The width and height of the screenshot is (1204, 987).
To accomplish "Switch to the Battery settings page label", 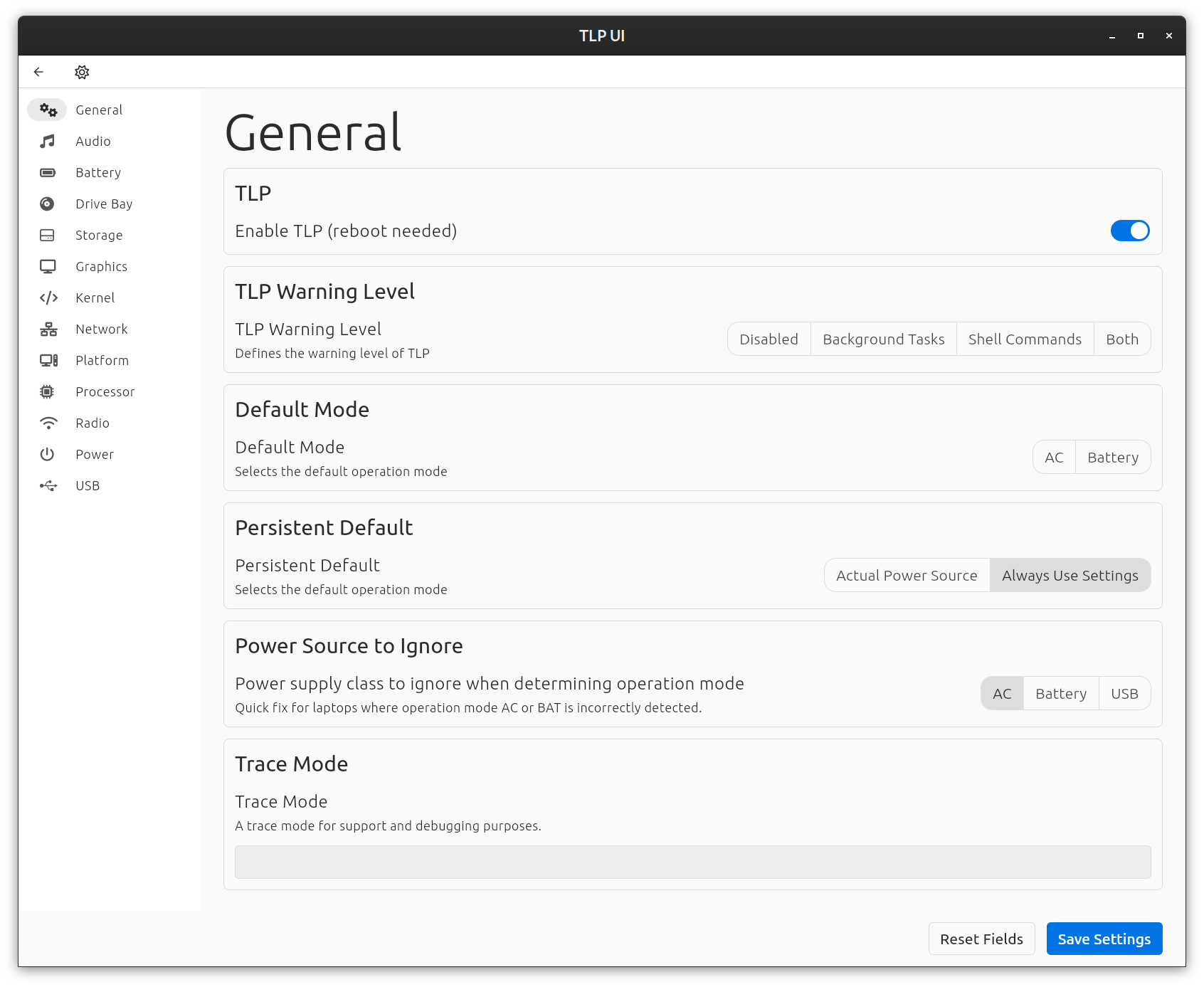I will click(98, 172).
